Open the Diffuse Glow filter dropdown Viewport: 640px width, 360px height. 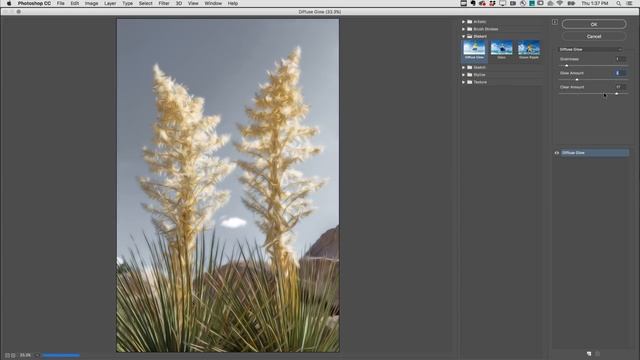tap(590, 49)
